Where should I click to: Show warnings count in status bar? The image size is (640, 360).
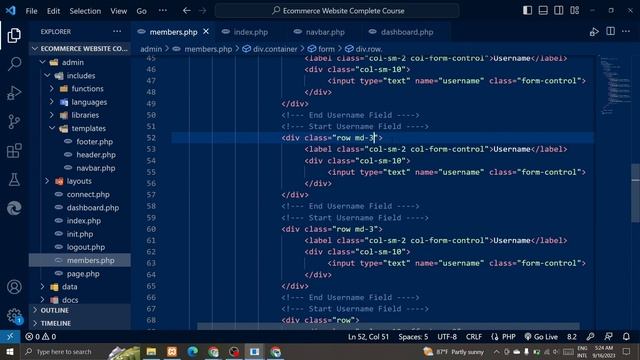(x=49, y=337)
